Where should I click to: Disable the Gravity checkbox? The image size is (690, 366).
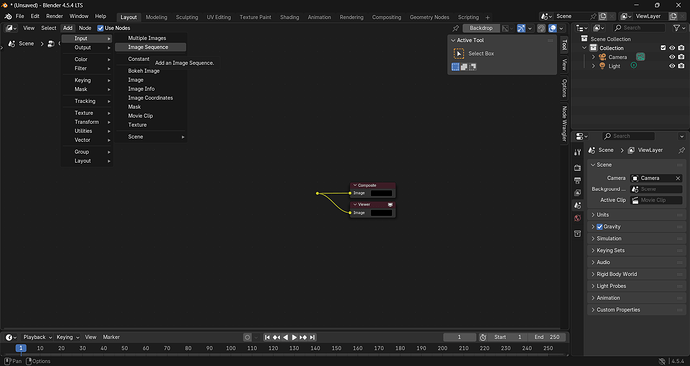[x=599, y=227]
